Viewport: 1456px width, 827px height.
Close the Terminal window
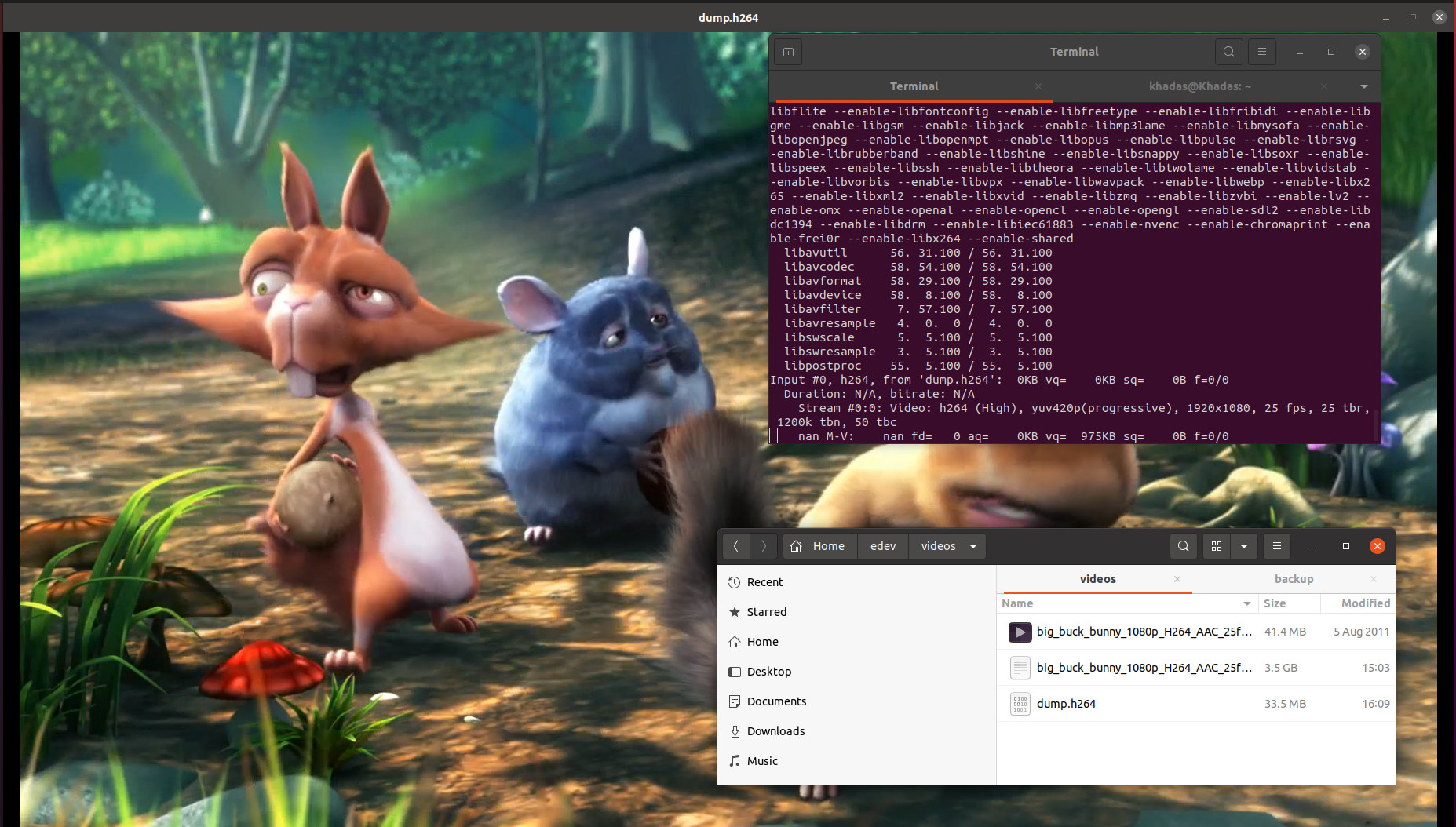click(x=1363, y=52)
